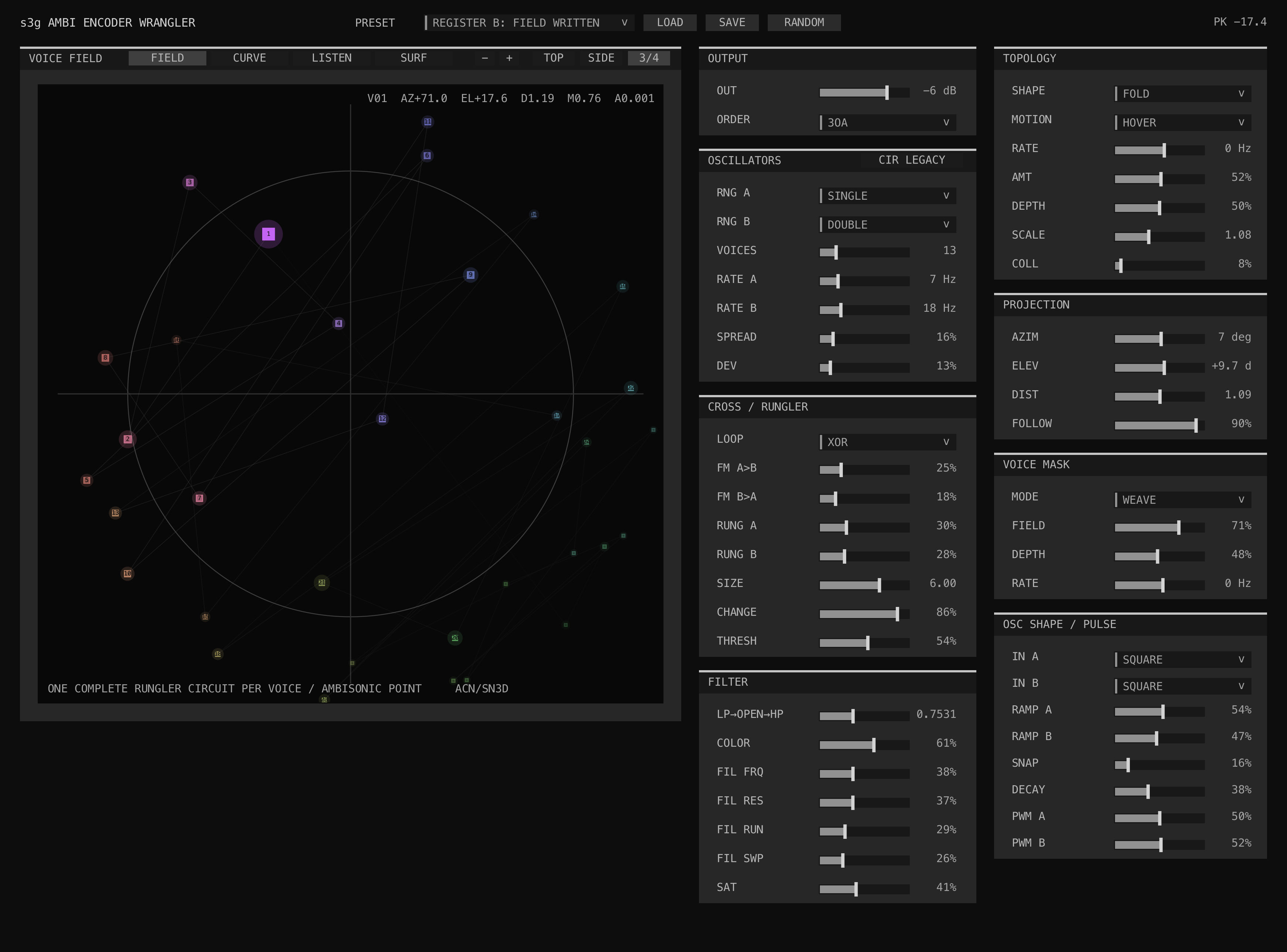This screenshot has height=952, width=1287.
Task: Open the SHAPE FOLD dropdown
Action: pyautogui.click(x=1183, y=93)
